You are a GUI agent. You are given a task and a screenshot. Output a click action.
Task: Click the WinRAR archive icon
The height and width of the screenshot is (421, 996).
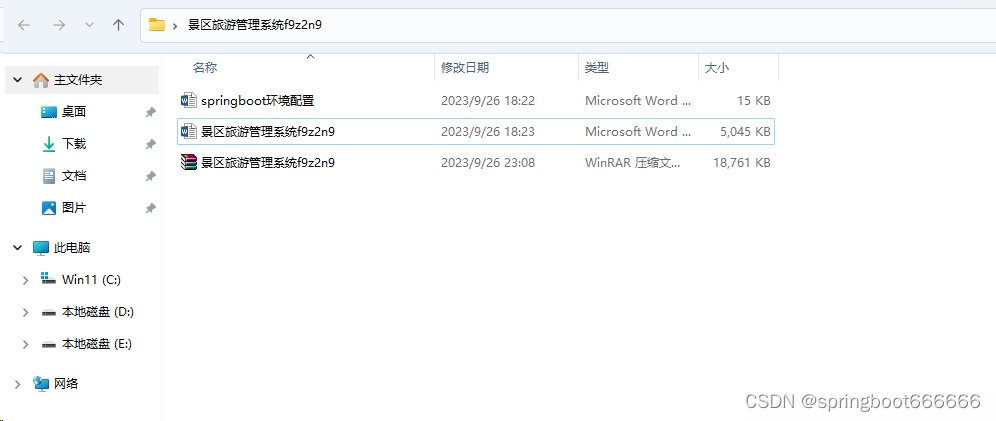click(189, 163)
